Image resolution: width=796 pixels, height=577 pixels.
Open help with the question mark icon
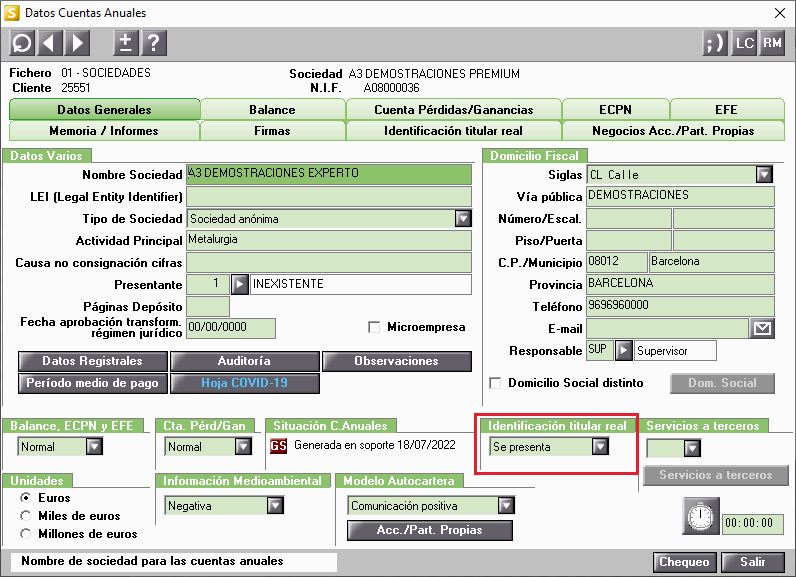154,43
